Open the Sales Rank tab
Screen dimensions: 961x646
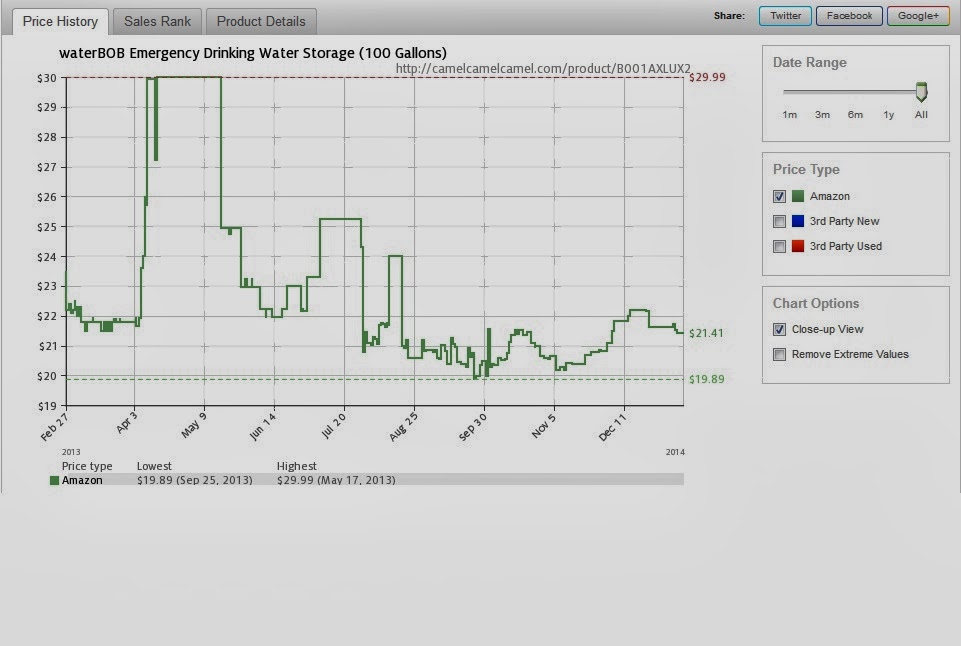(158, 21)
